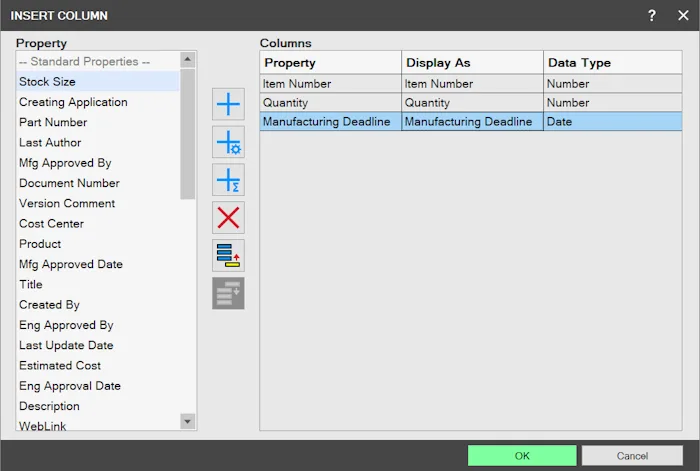Click Standard Properties list header
700x471 pixels.
click(x=98, y=62)
